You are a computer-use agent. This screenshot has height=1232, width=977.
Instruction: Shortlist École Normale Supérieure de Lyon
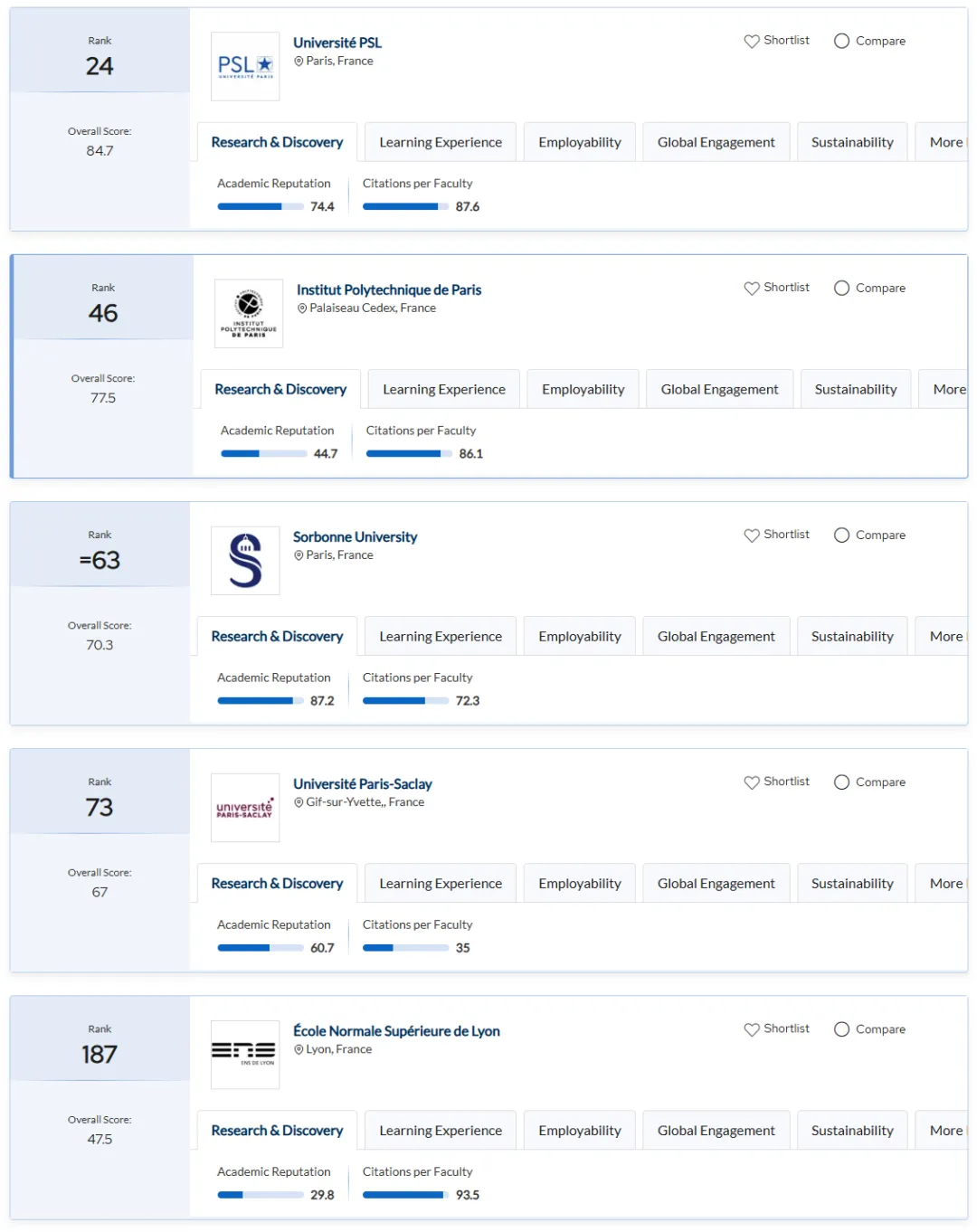776,1028
